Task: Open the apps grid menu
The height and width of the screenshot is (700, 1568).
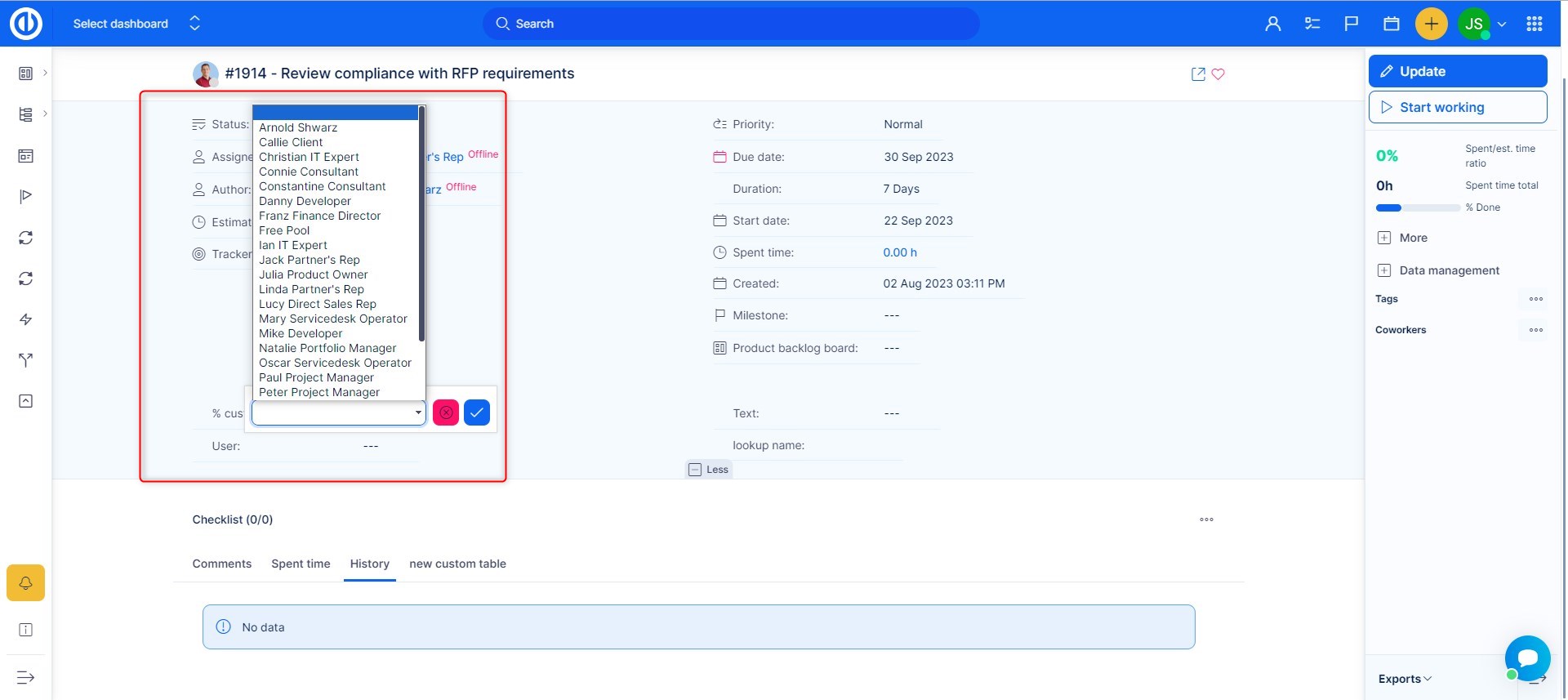Action: (x=1535, y=24)
